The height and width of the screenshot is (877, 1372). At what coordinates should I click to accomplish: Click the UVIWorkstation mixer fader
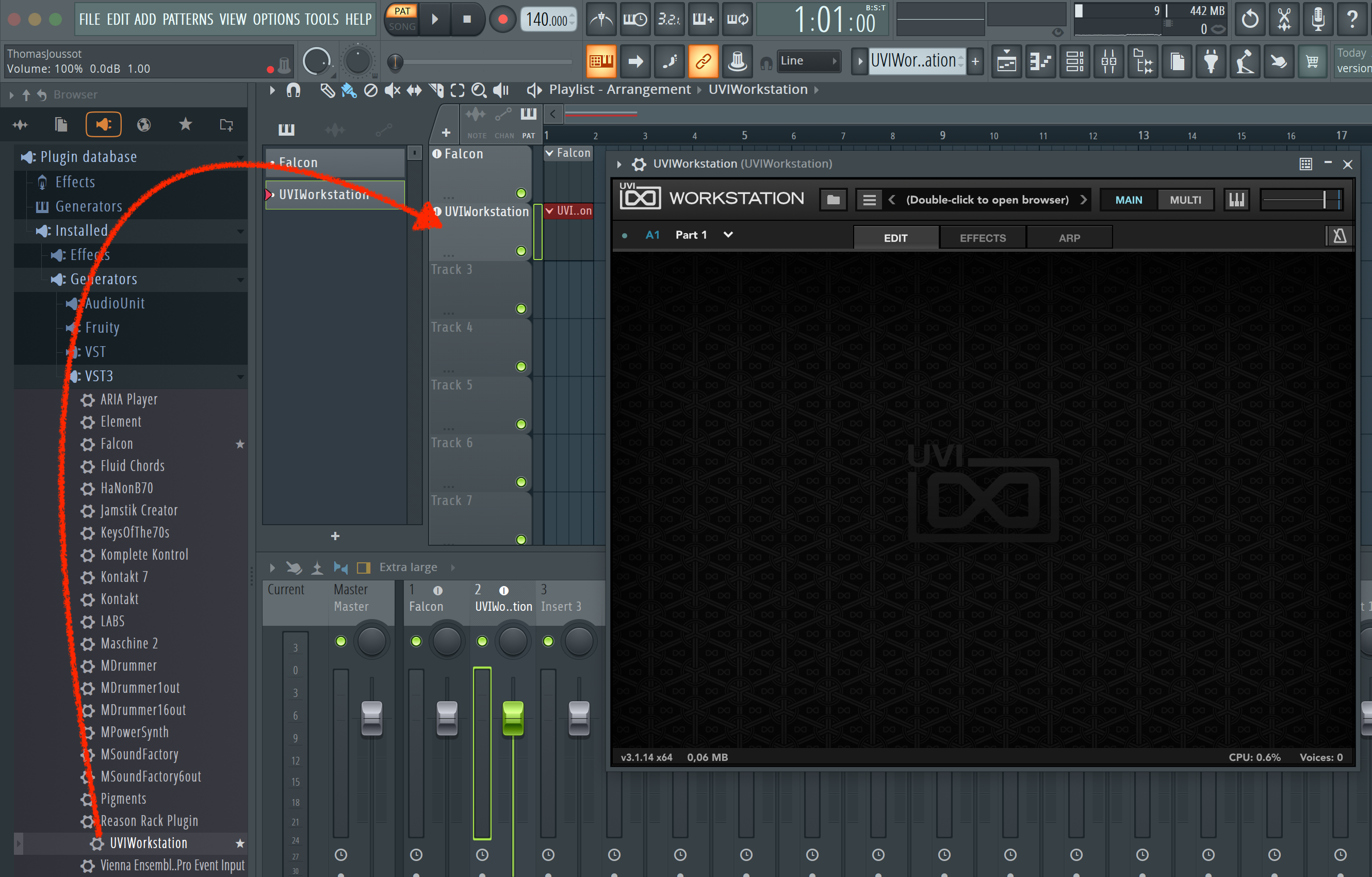click(513, 718)
